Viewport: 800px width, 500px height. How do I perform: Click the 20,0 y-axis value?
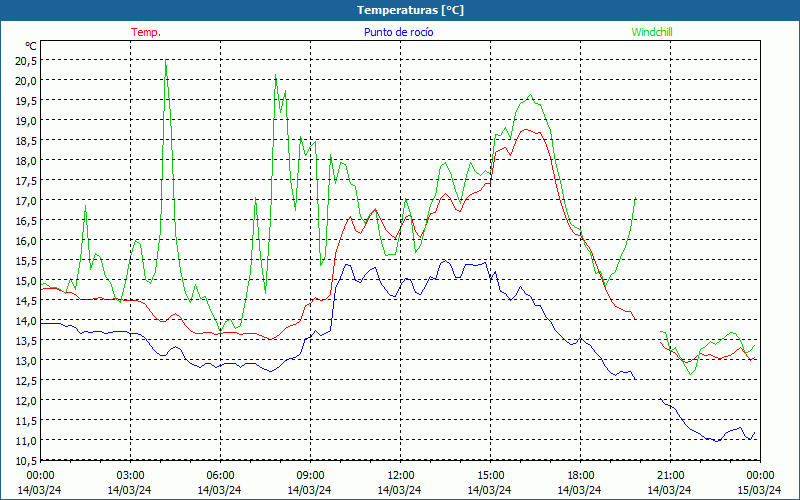click(27, 81)
